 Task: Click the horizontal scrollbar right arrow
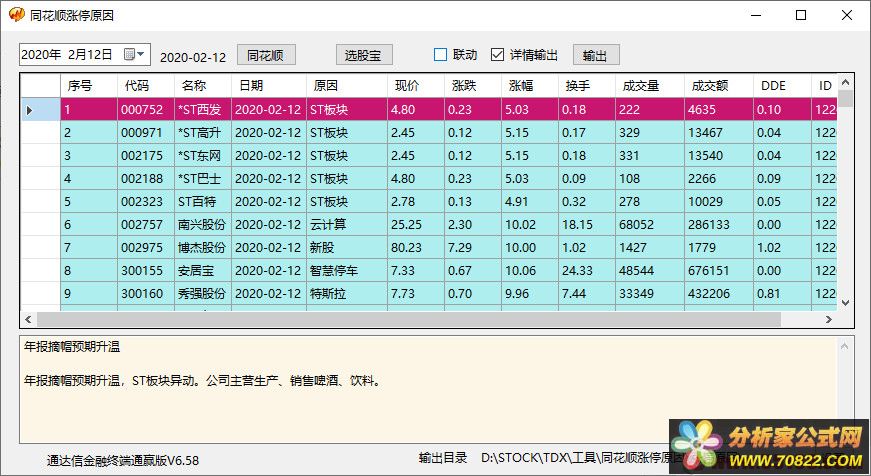point(829,319)
